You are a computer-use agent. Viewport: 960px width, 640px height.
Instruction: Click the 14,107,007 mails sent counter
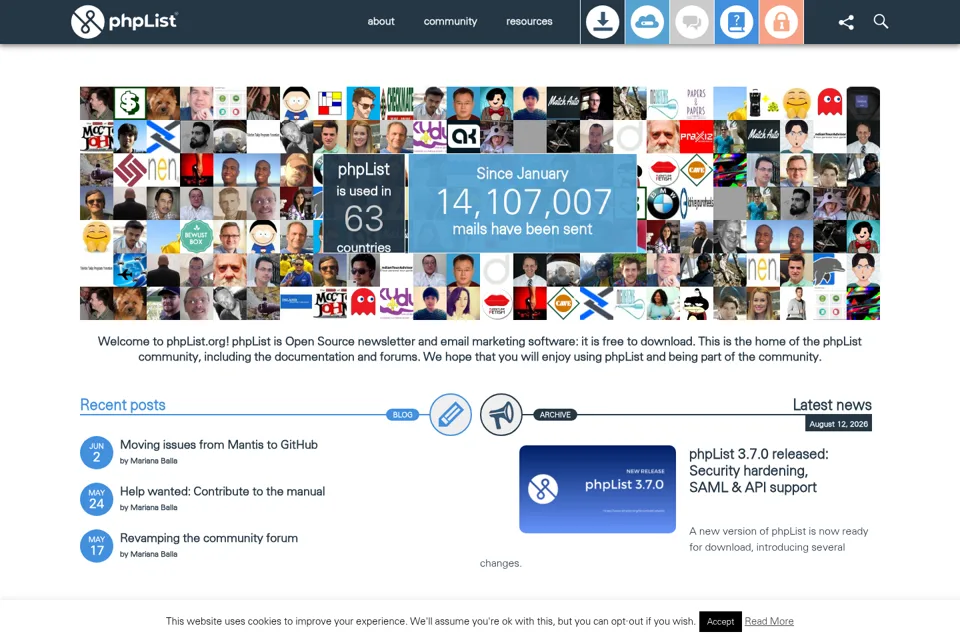(523, 203)
